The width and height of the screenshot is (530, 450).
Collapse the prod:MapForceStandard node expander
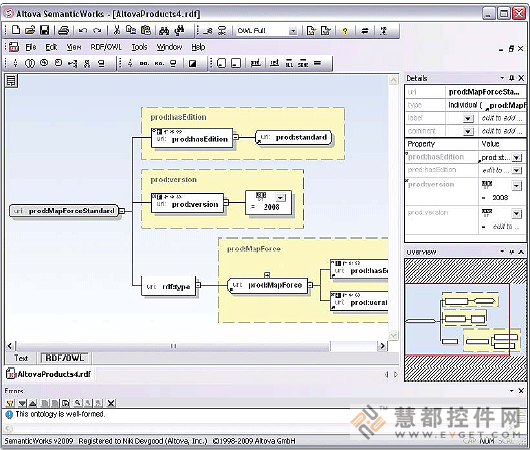tap(122, 211)
